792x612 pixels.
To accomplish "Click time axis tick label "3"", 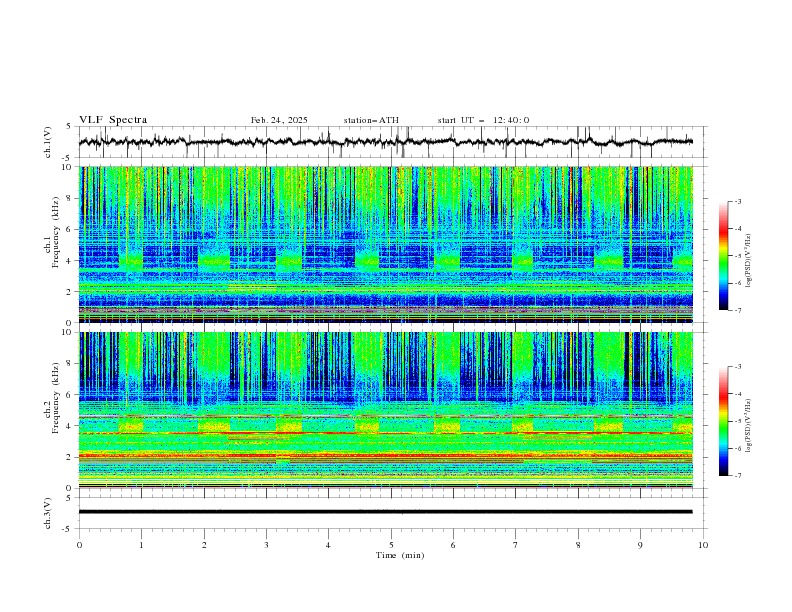I will [266, 545].
